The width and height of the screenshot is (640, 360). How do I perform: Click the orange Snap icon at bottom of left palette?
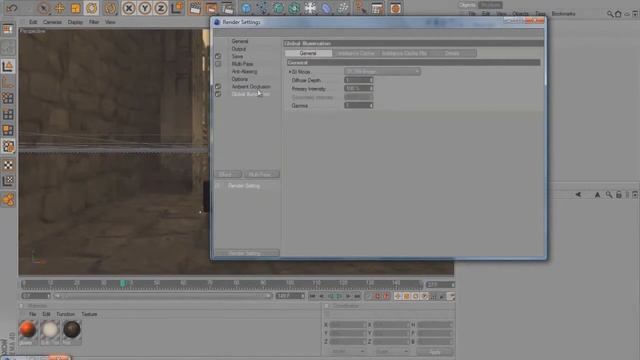[8, 200]
